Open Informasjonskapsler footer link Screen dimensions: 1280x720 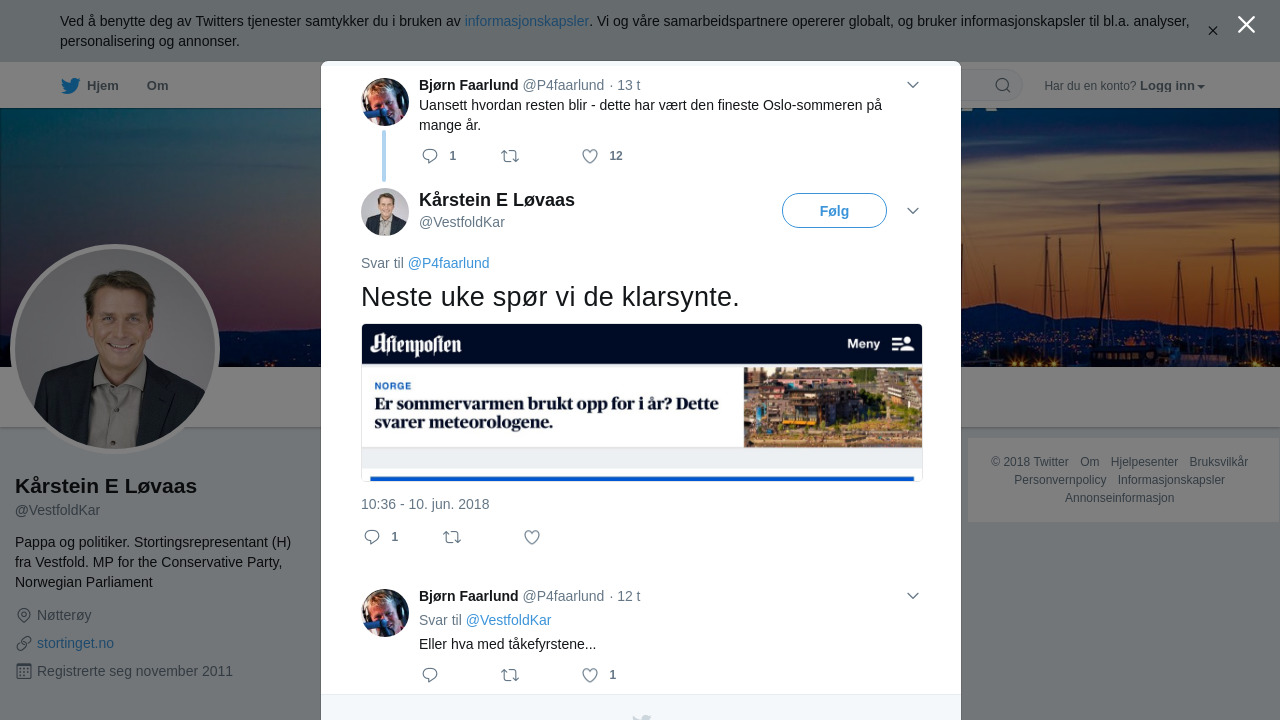tap(1171, 480)
